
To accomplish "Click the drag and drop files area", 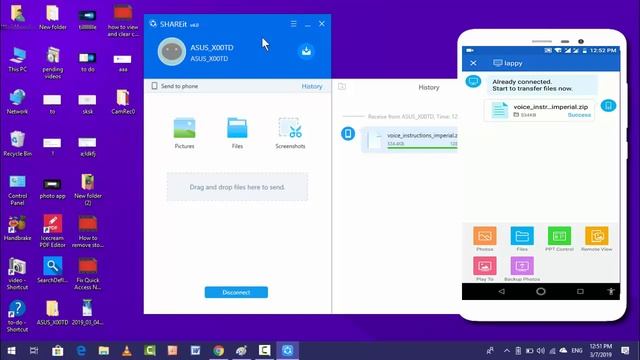I will (x=237, y=187).
